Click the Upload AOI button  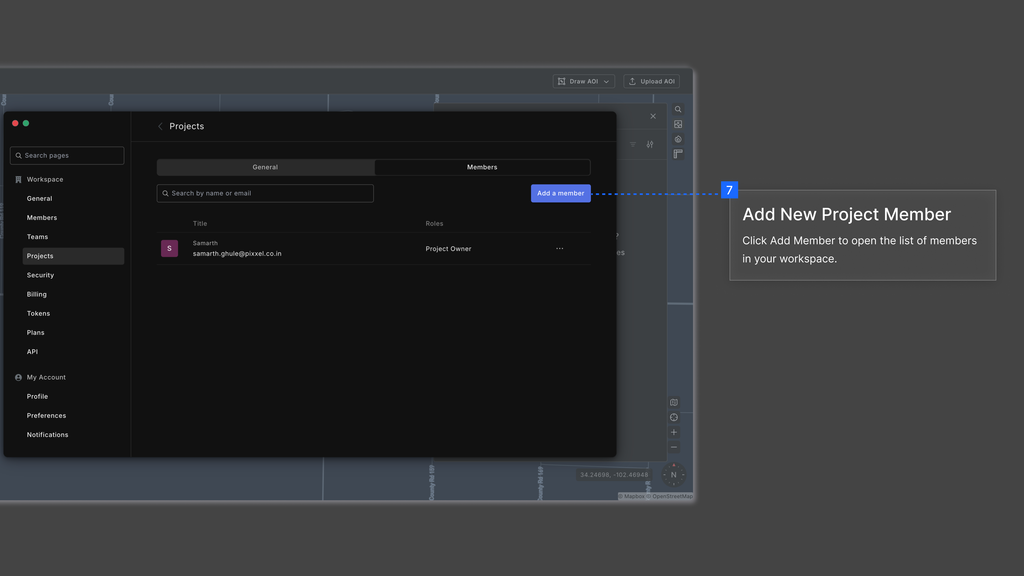pyautogui.click(x=651, y=82)
